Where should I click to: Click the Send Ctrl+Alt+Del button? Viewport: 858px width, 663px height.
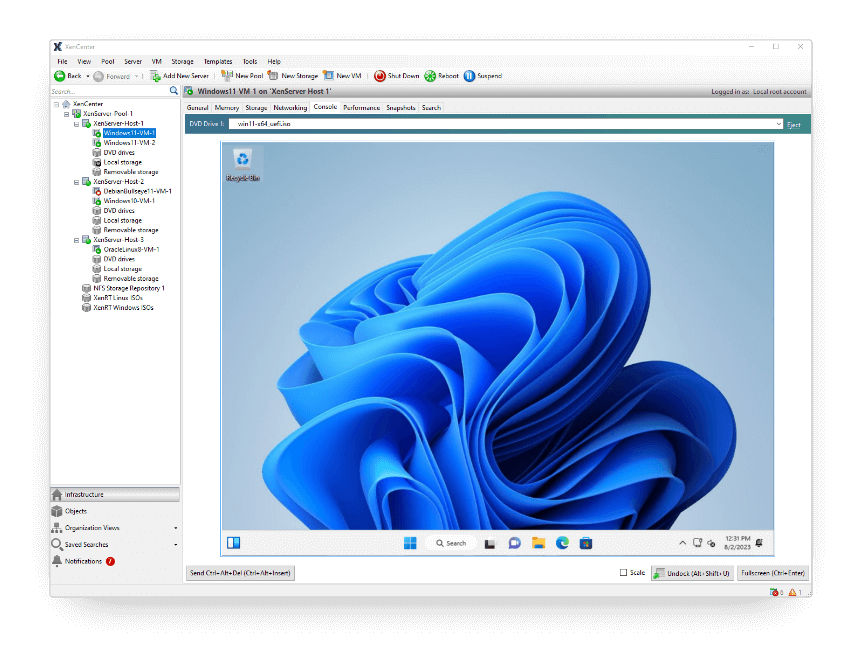click(x=240, y=573)
